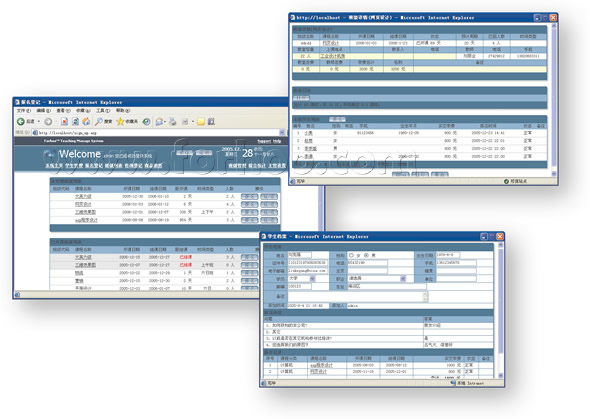This screenshot has width=590, height=419.
Task: Follow the Support link in header
Action: [x=264, y=141]
